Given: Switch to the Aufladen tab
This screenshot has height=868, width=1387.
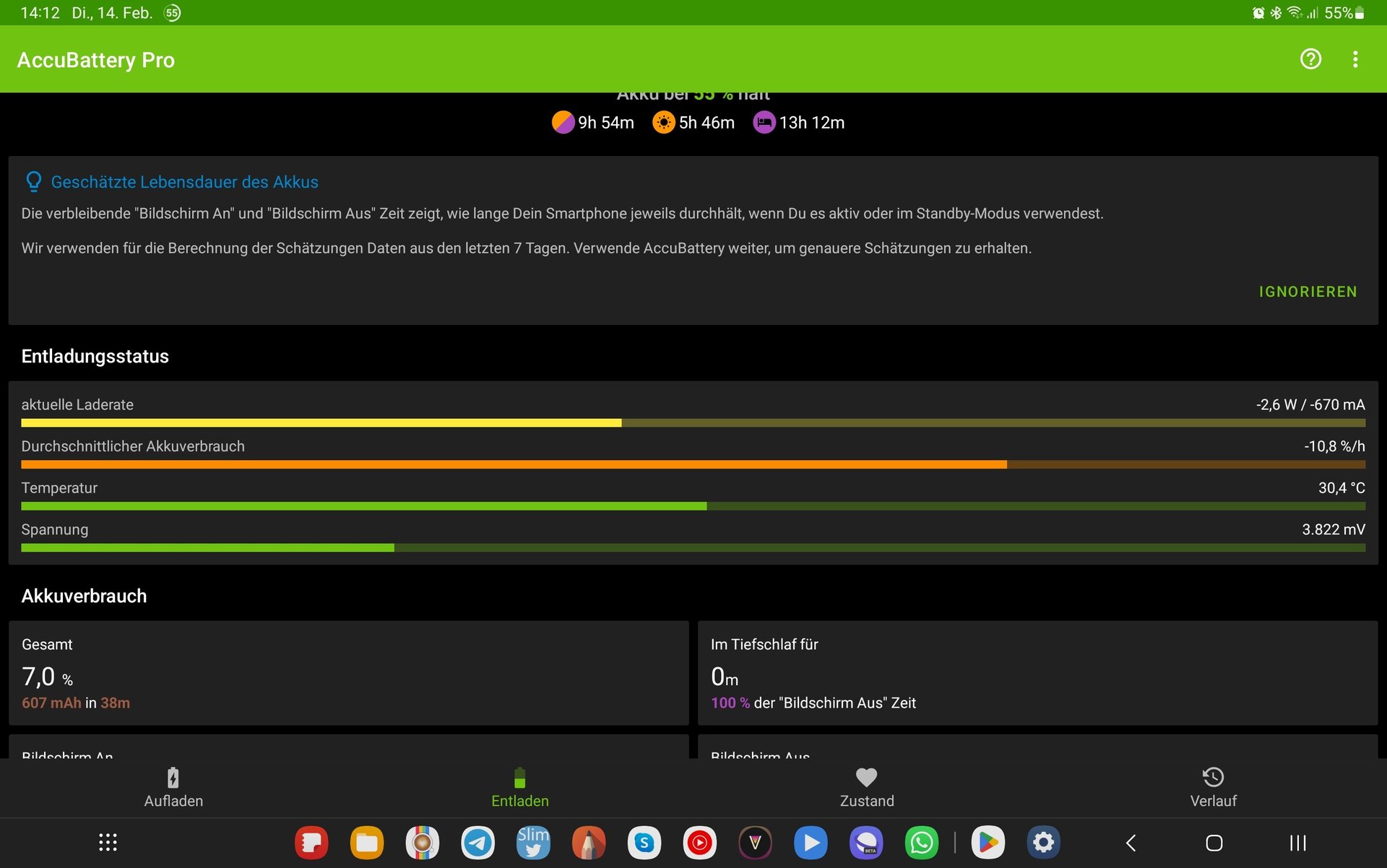Looking at the screenshot, I should (173, 788).
